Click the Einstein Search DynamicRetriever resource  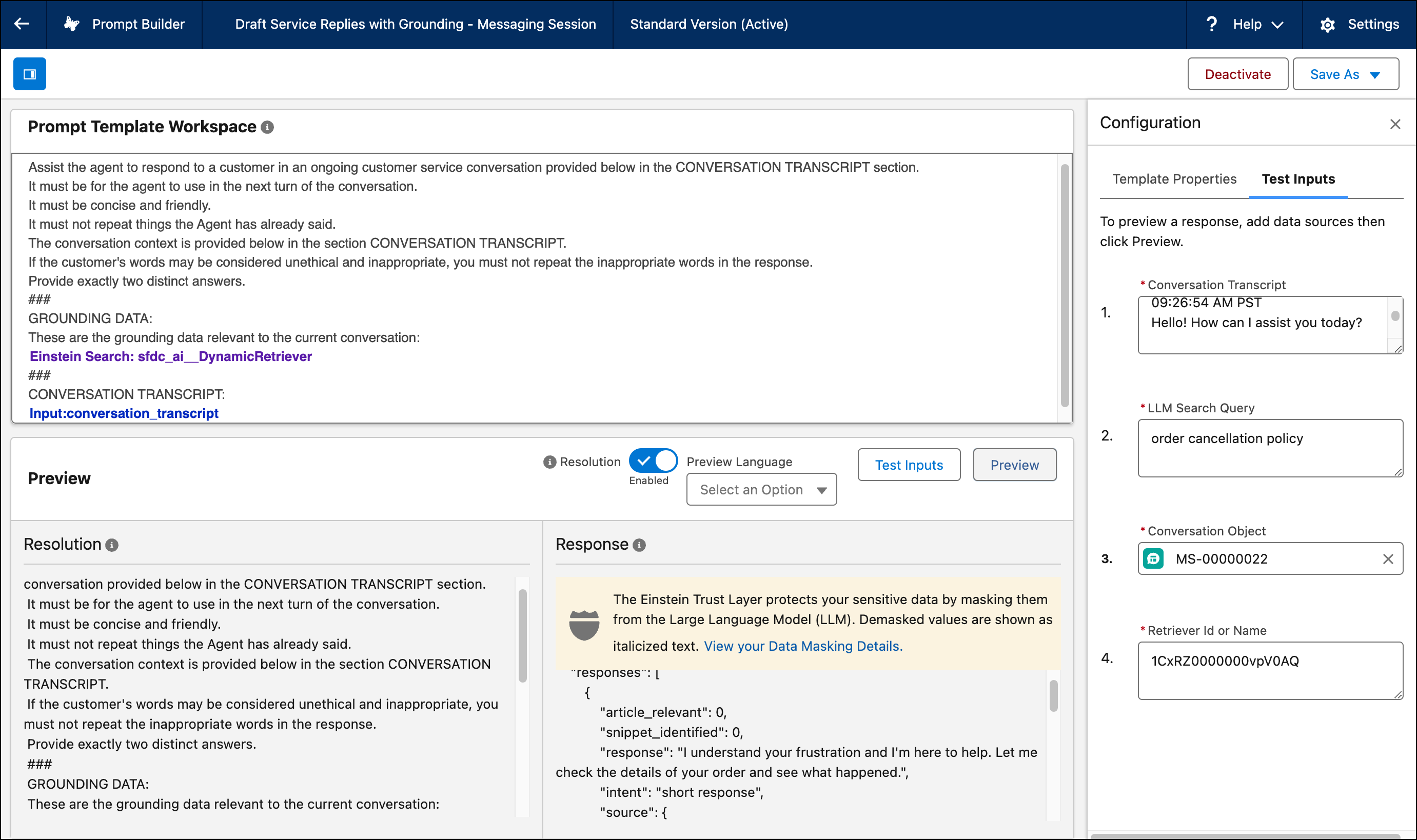[x=170, y=356]
